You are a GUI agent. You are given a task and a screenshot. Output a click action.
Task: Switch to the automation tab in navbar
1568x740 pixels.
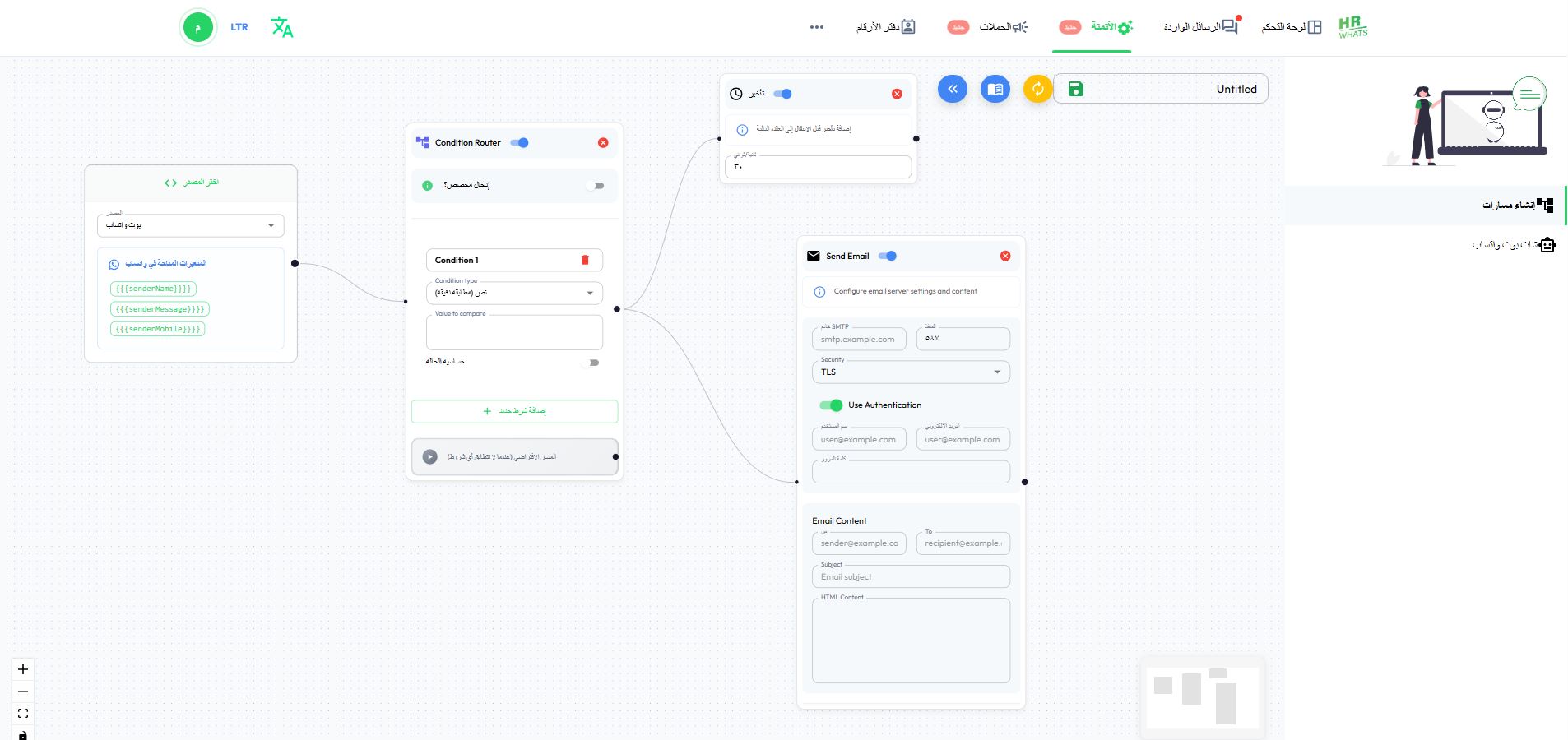1111,27
